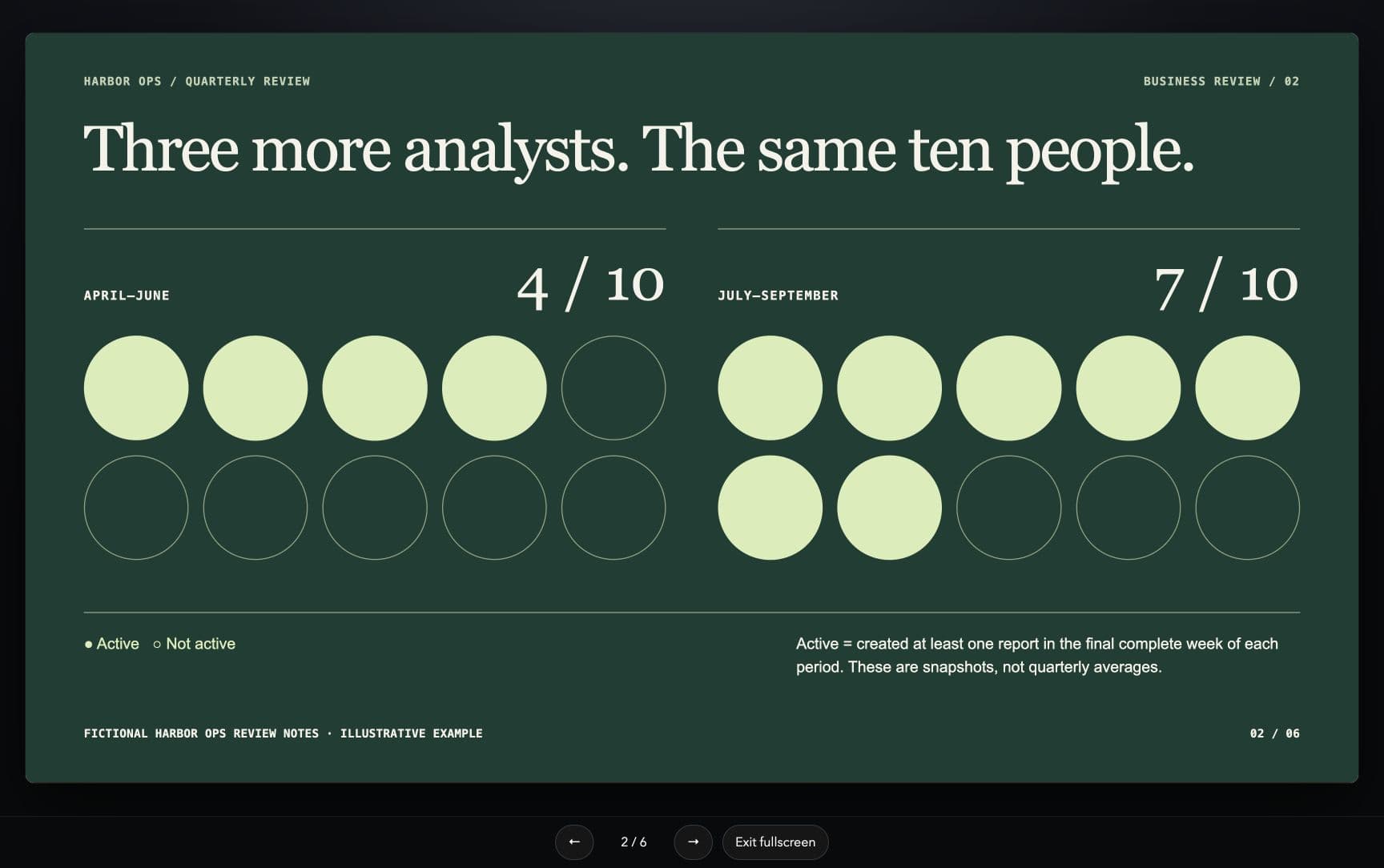This screenshot has width=1384, height=868.
Task: Click the 'Active' legend entry
Action: pos(111,644)
